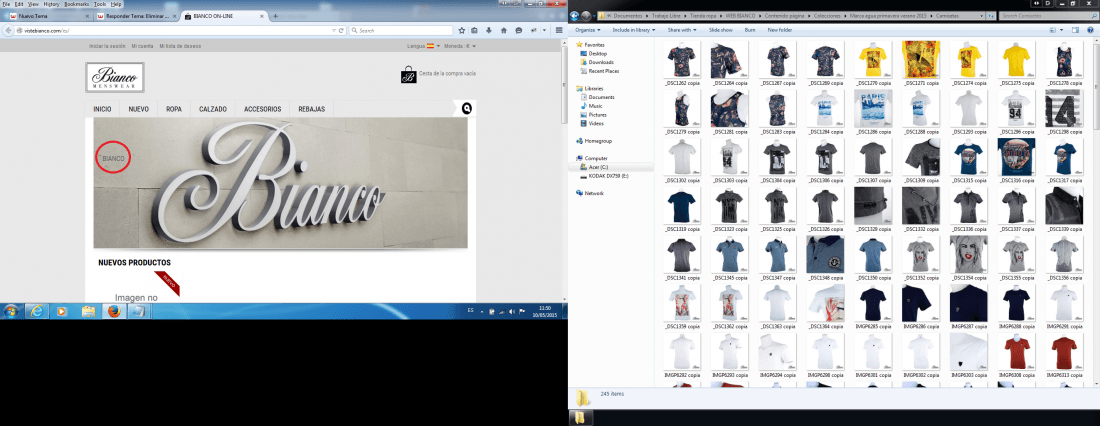
Task: Open a new Firefox tab with plus
Action: point(275,15)
